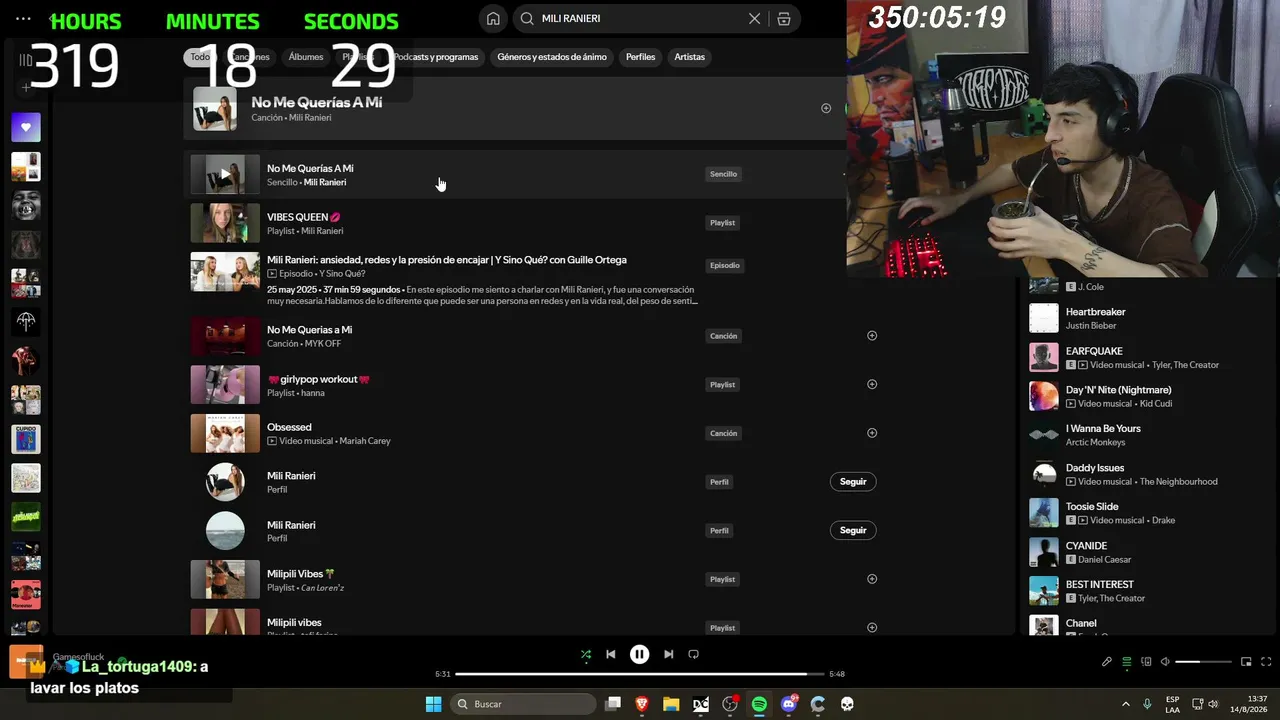Screen dimensions: 1280x720
Task: Expand hidden system tray icons
Action: 1126,704
